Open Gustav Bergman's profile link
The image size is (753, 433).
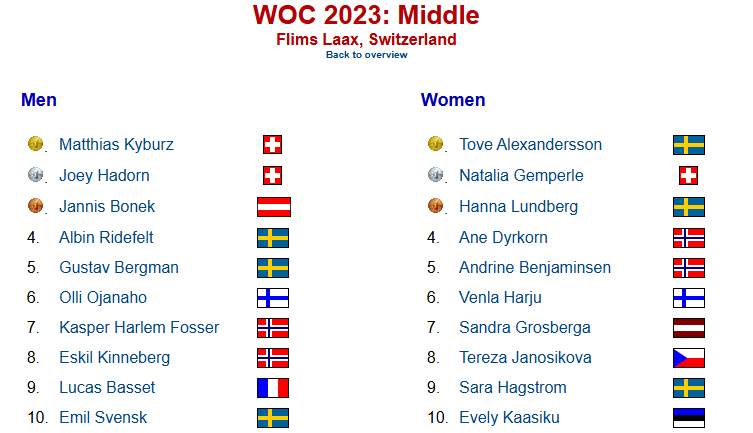coord(119,267)
